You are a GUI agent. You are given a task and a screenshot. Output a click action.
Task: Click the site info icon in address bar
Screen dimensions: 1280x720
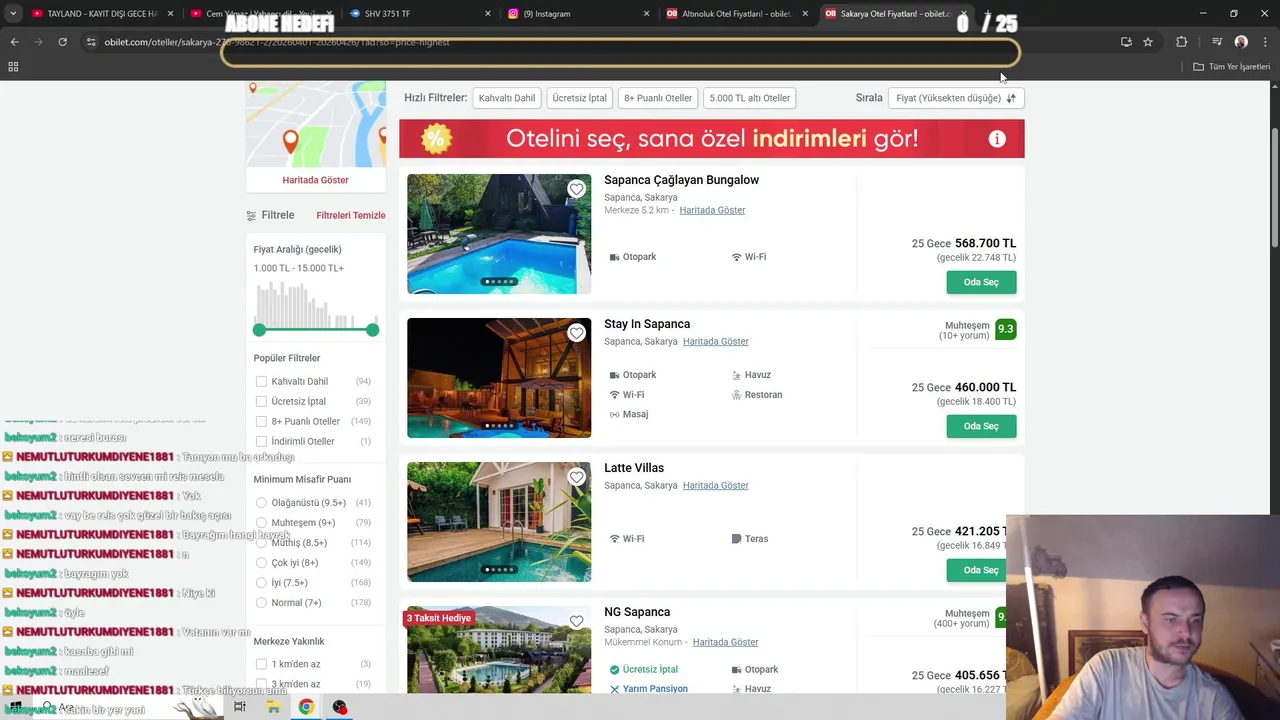91,42
